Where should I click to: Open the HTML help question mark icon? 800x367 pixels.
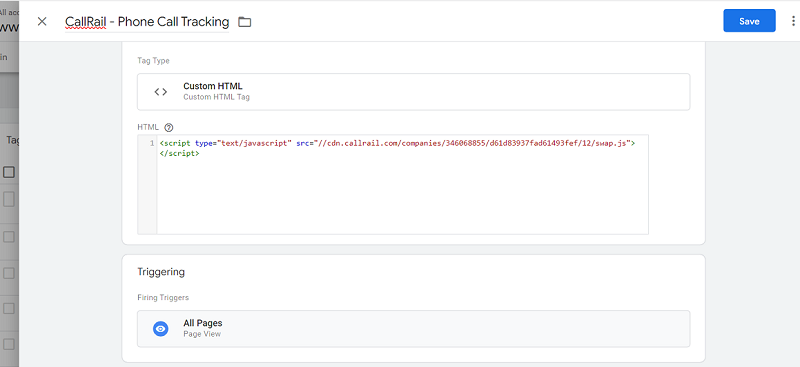point(169,128)
